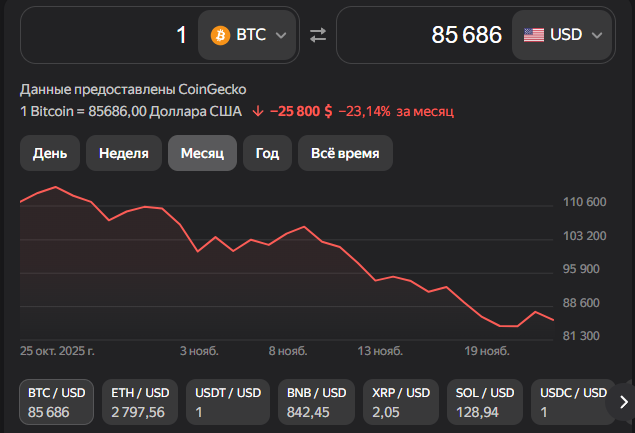This screenshot has height=433, width=635.
Task: Select the Год time range
Action: (x=267, y=153)
